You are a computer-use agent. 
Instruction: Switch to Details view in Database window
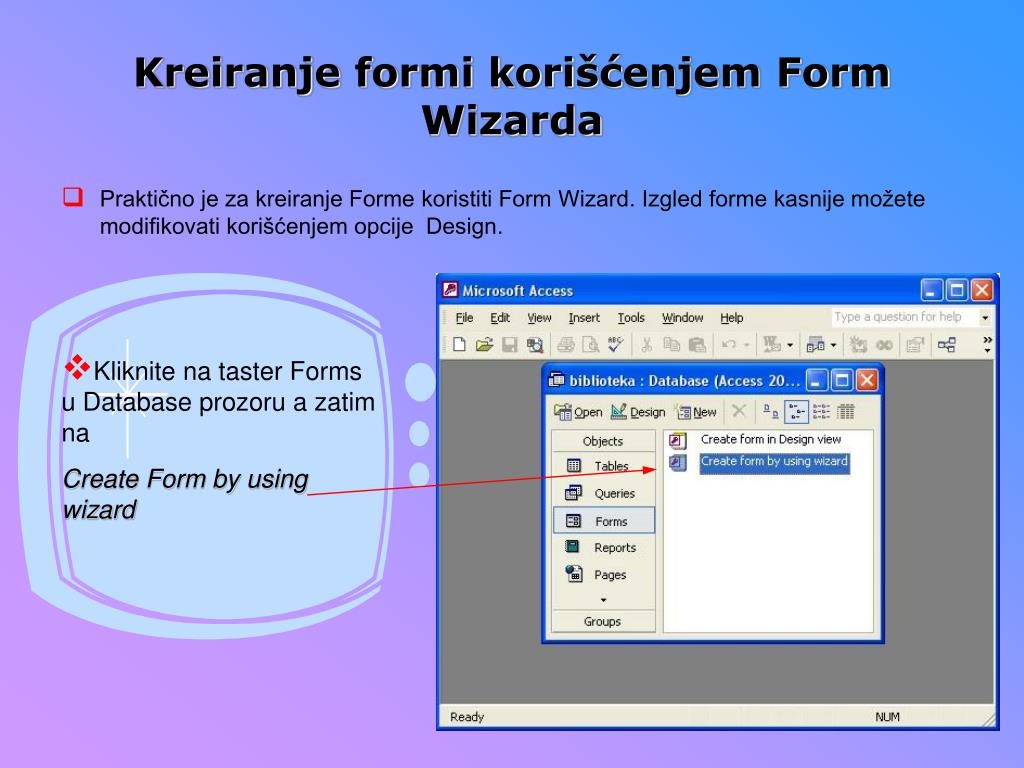click(846, 411)
